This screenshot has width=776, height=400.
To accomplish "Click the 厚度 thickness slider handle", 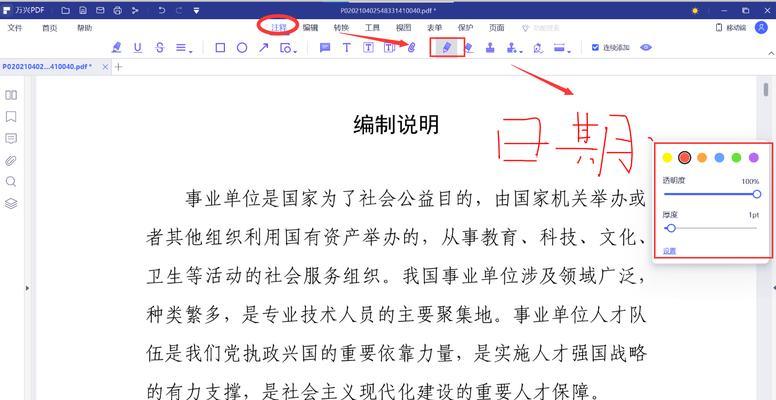I will coord(671,228).
